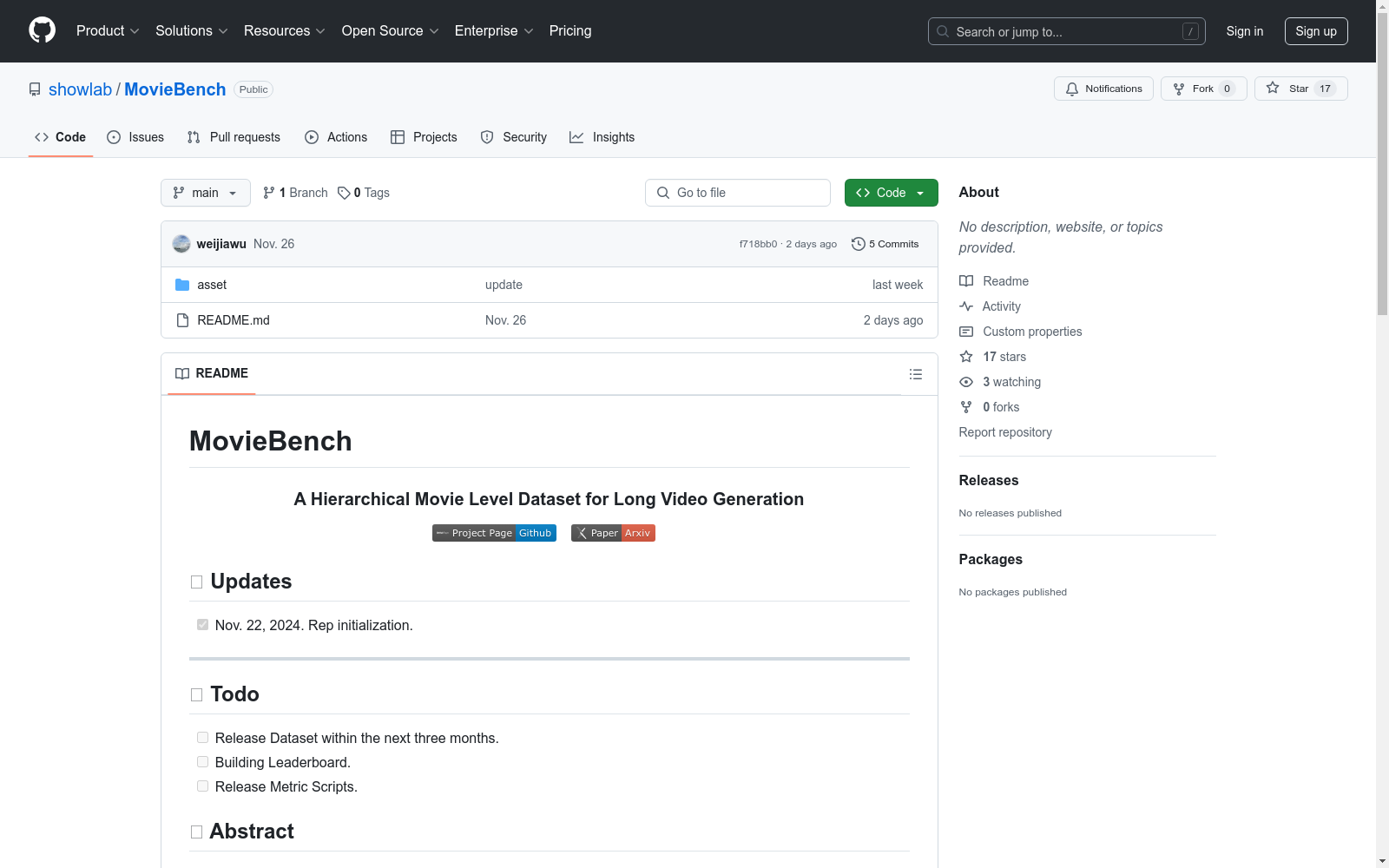Click the Abstract heading emoji icon

coord(196,832)
